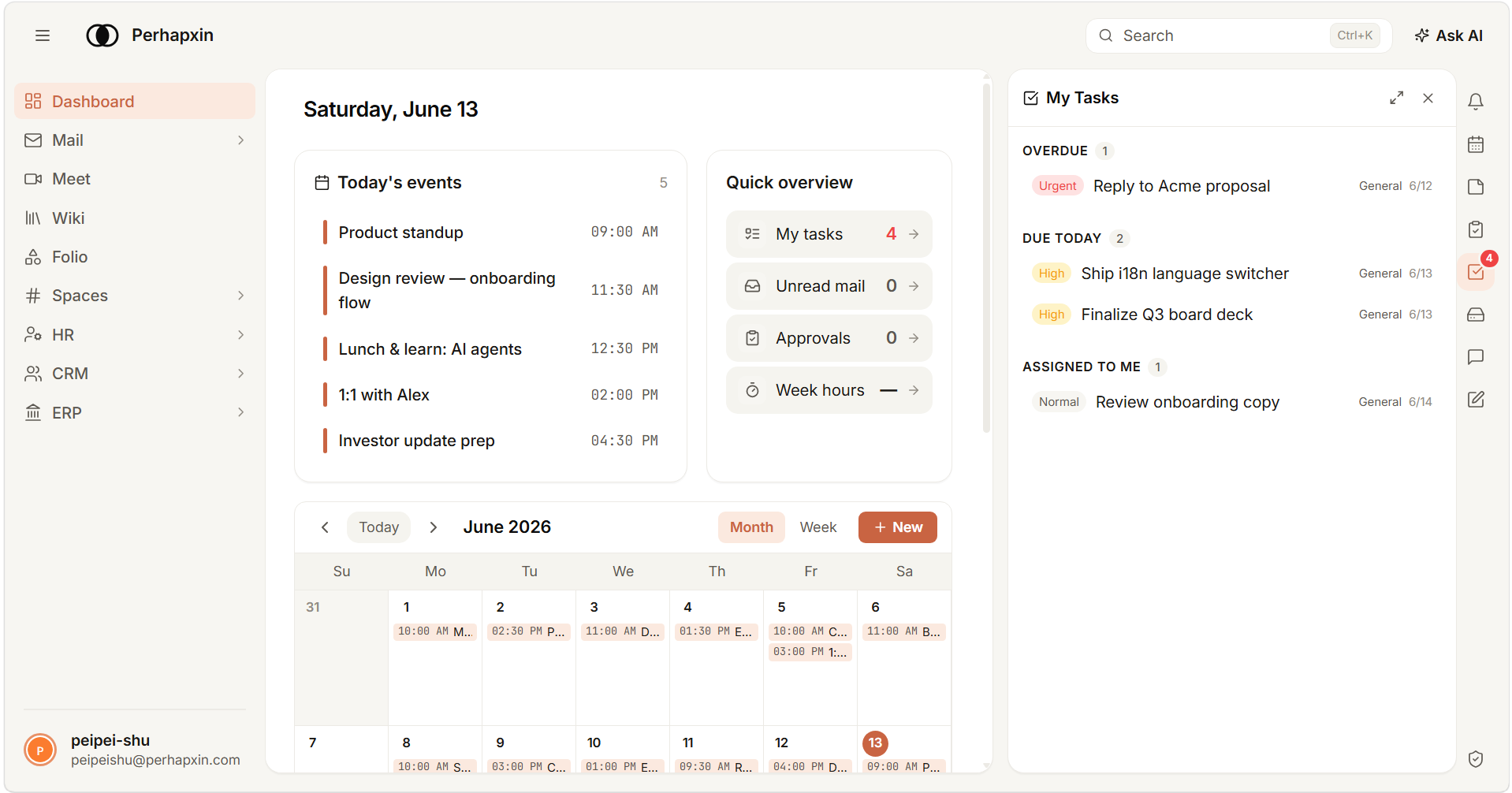The image size is (1512, 793).
Task: Open the June 1 10:00 AM event
Action: pyautogui.click(x=435, y=631)
